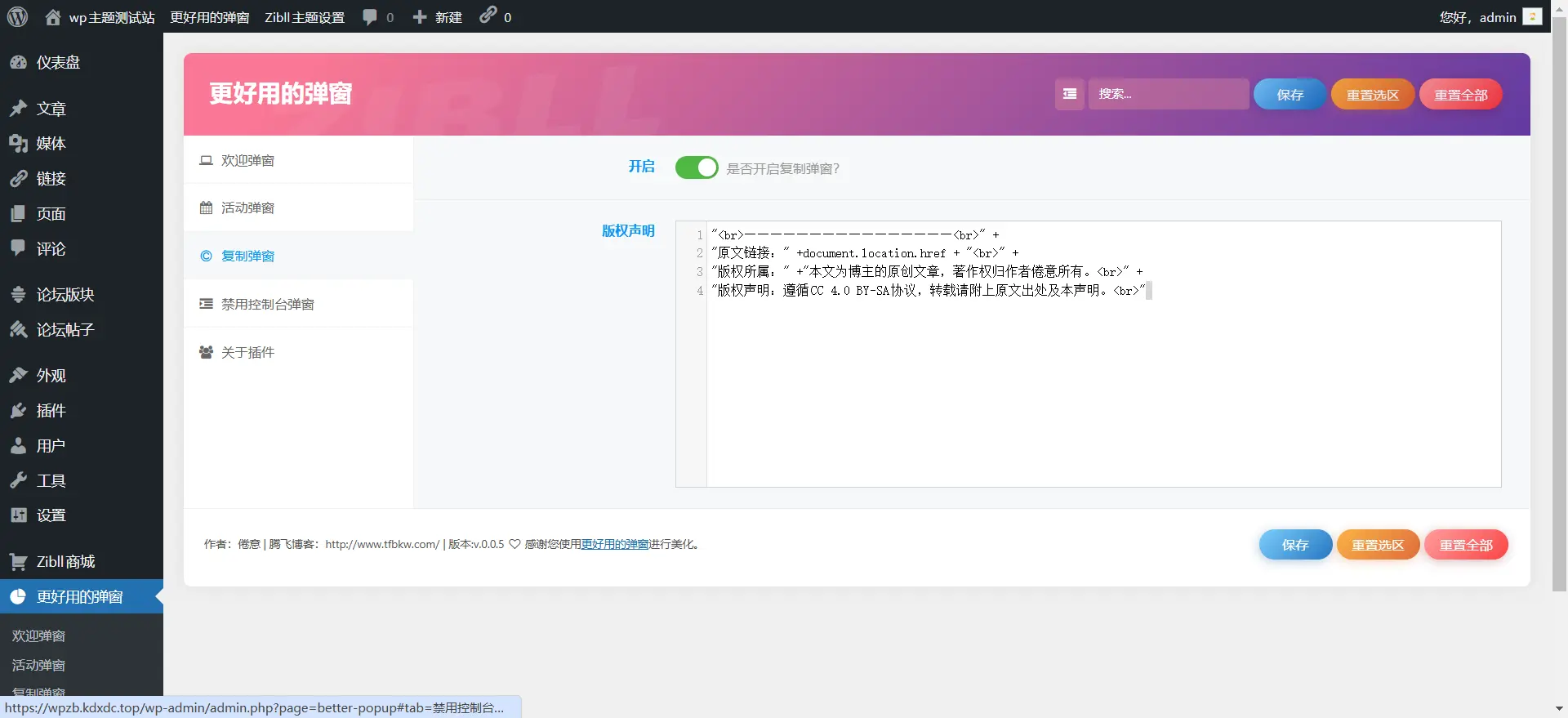Toggle the 开启 copy popup switch

[x=697, y=167]
